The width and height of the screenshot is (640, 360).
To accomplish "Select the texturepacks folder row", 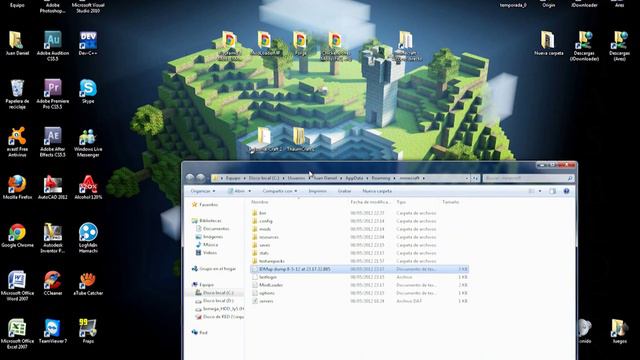I will click(359, 261).
